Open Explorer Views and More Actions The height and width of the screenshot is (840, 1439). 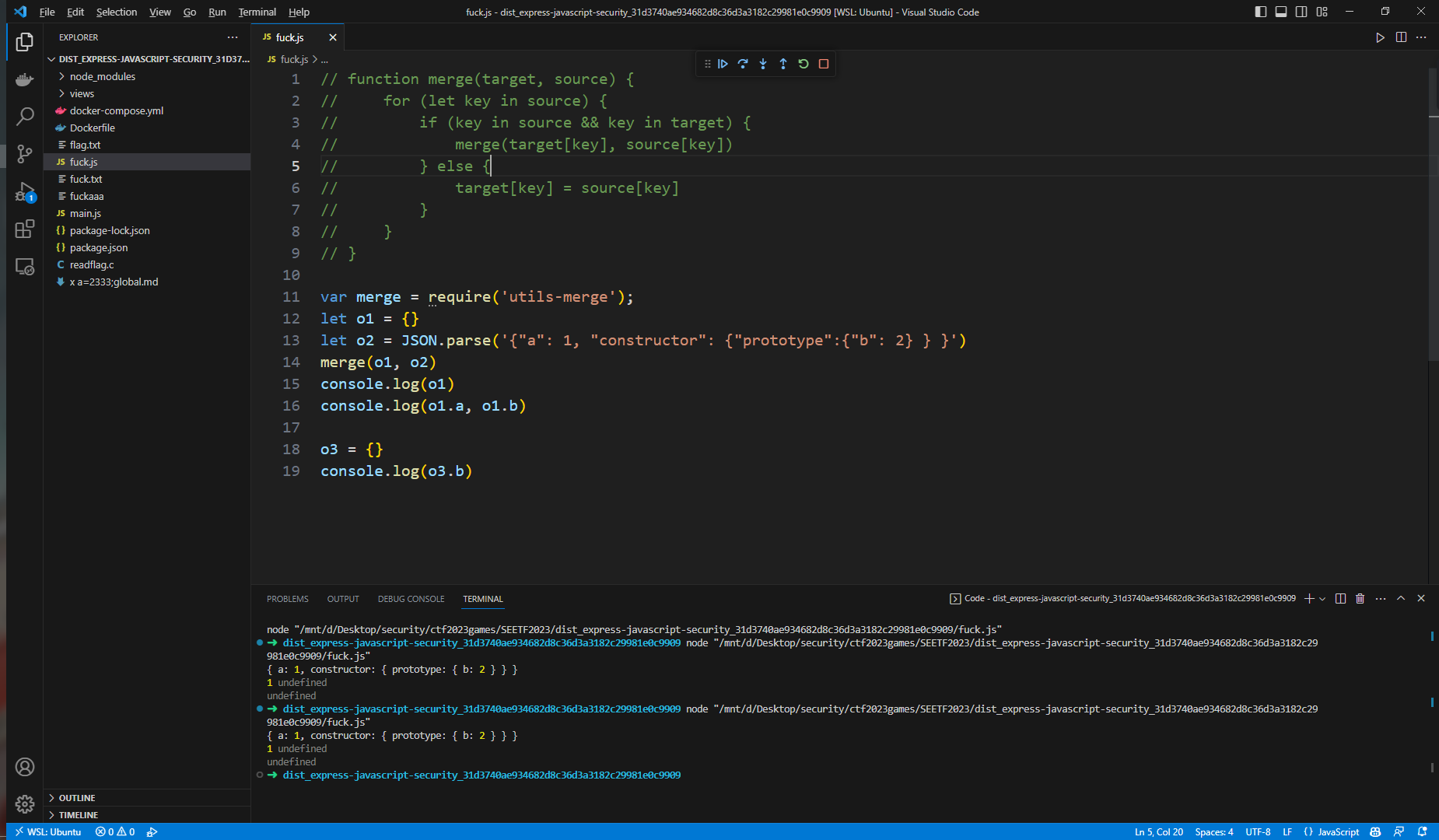pos(233,37)
